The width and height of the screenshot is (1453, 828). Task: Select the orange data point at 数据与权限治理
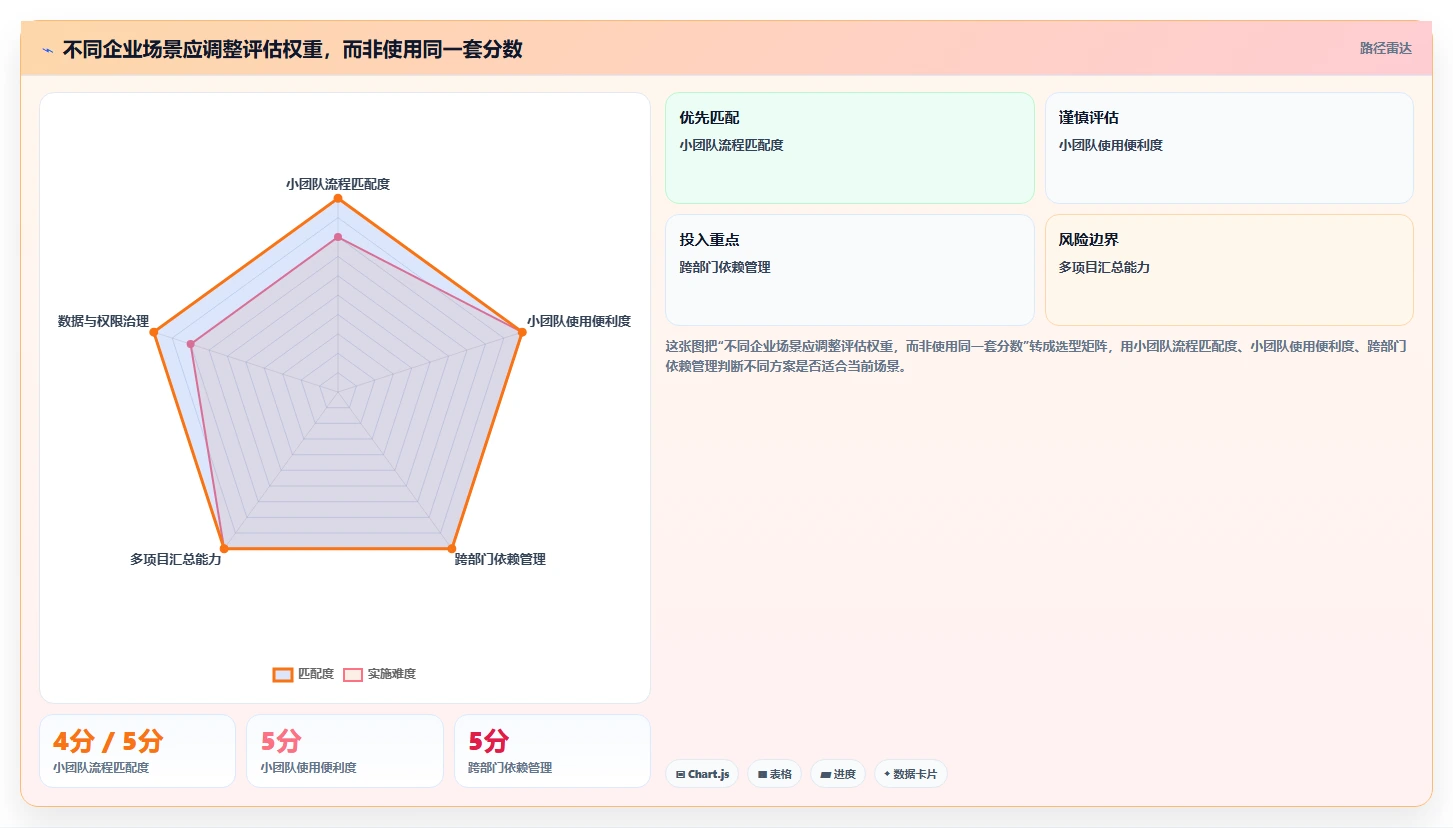tap(154, 332)
